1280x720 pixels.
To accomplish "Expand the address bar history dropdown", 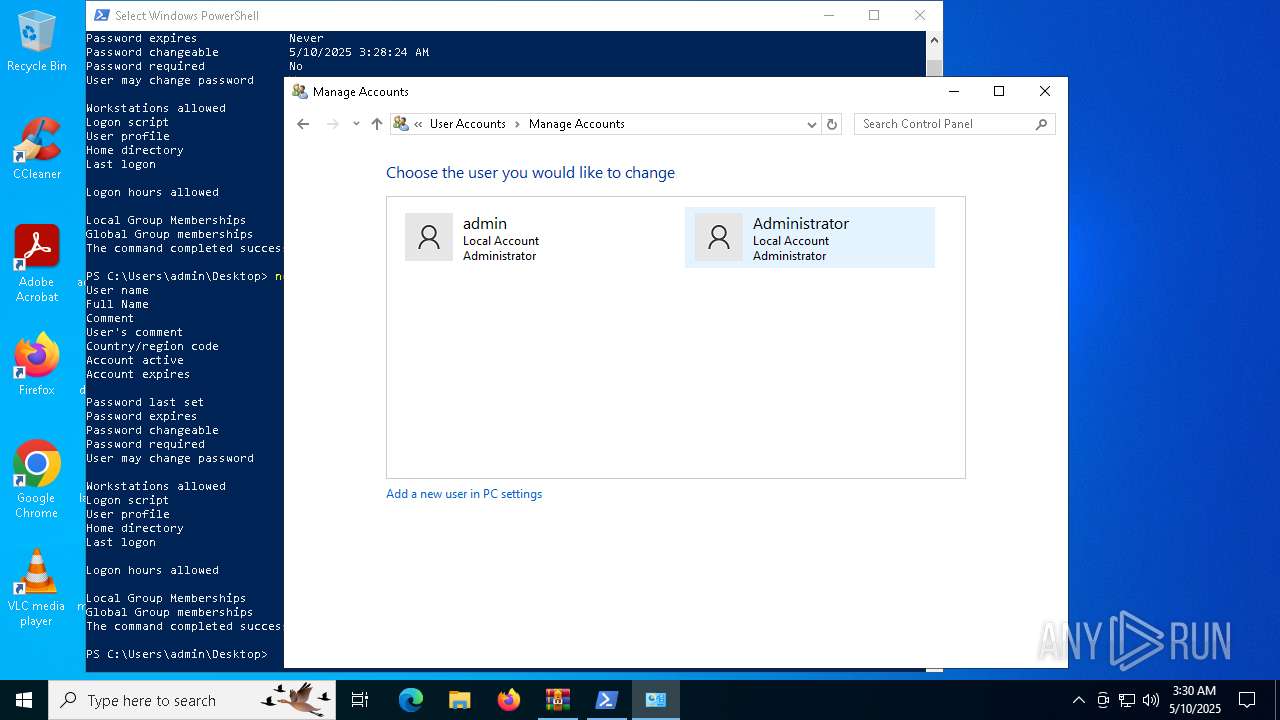I will (811, 124).
